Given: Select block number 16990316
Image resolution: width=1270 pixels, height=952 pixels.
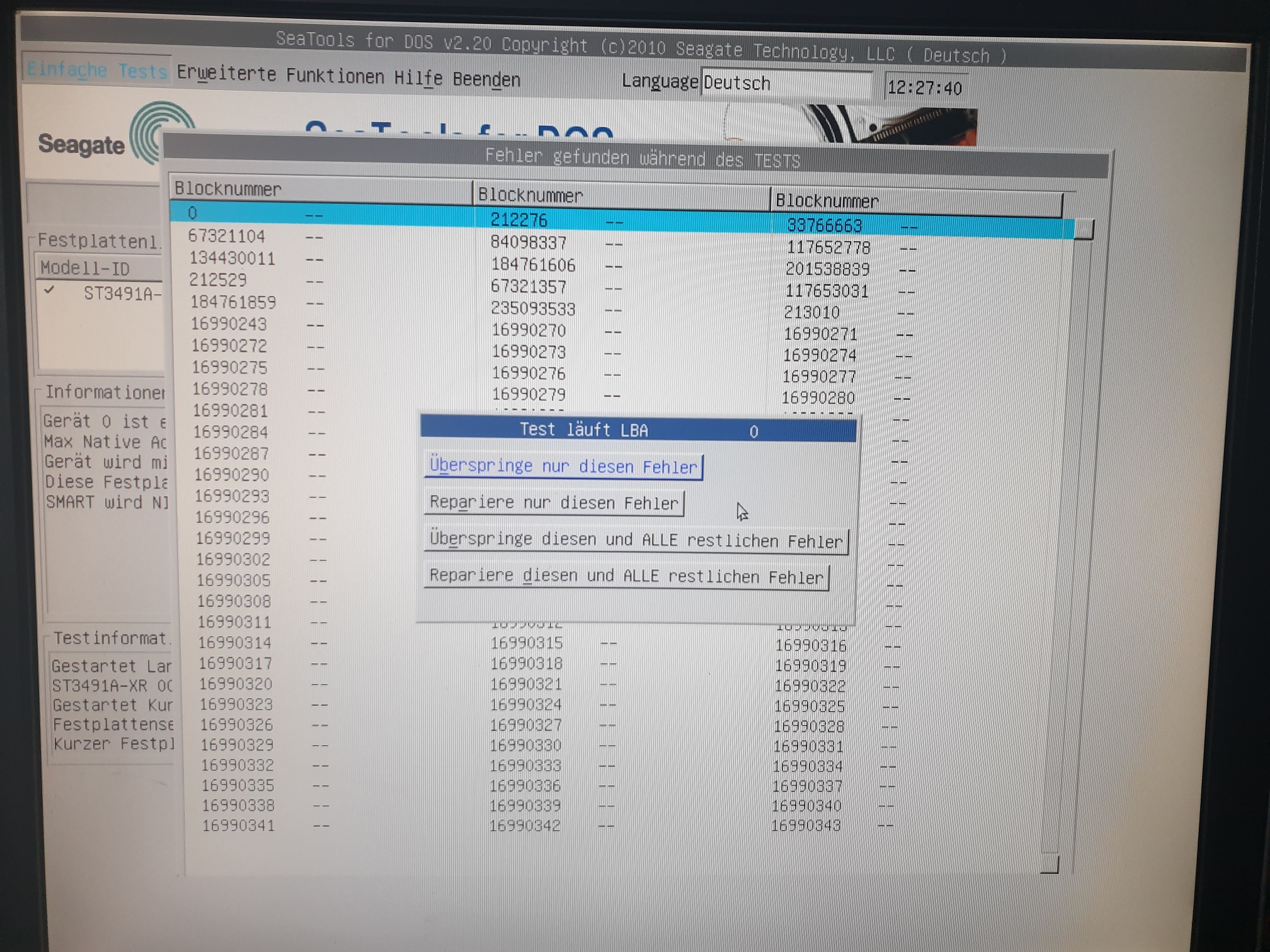Looking at the screenshot, I should tap(811, 646).
